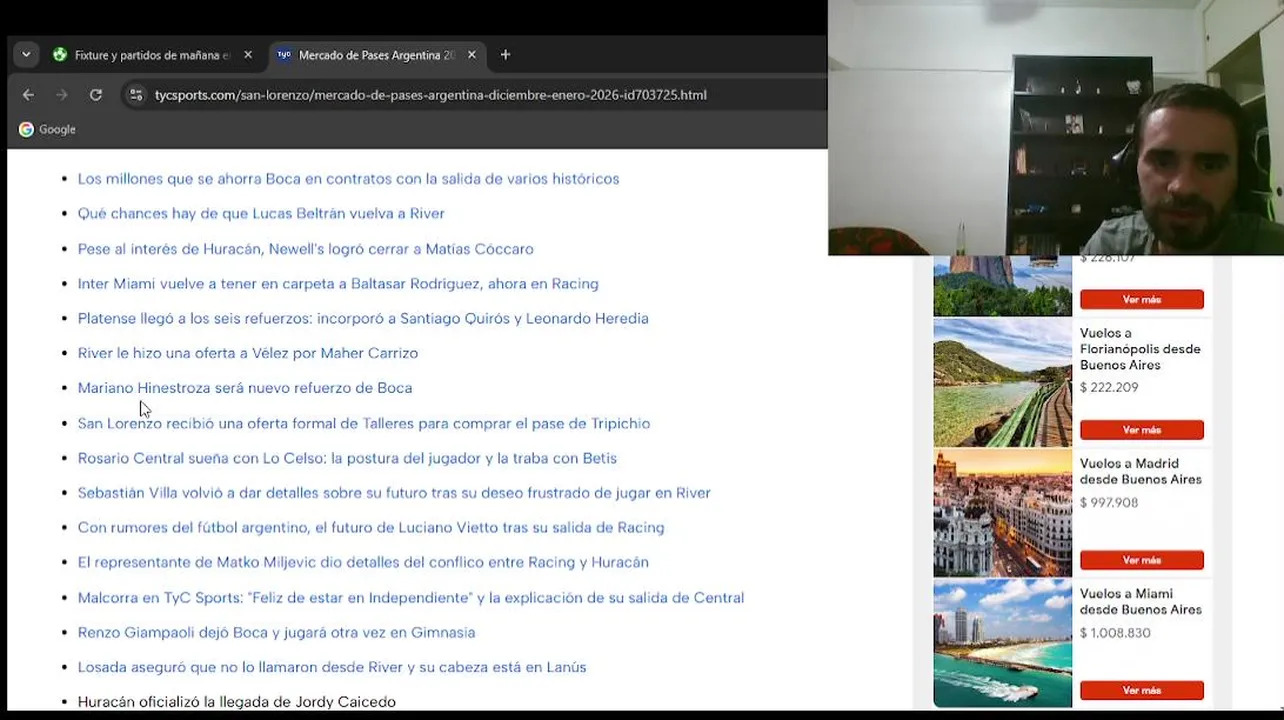Click Vuelos a Miami desde Buenos Aires title

click(x=1140, y=601)
